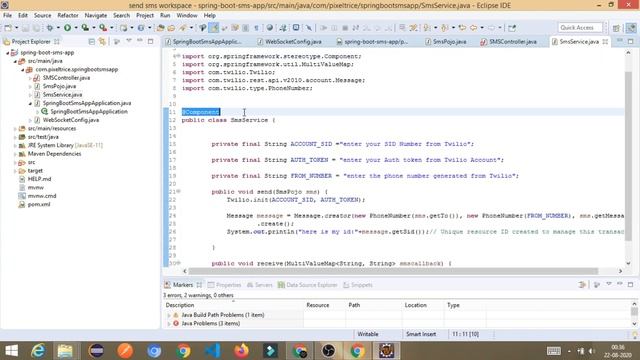Viewport: 640px width, 360px height.
Task: Click the Forward navigation arrow icon
Action: [x=491, y=28]
